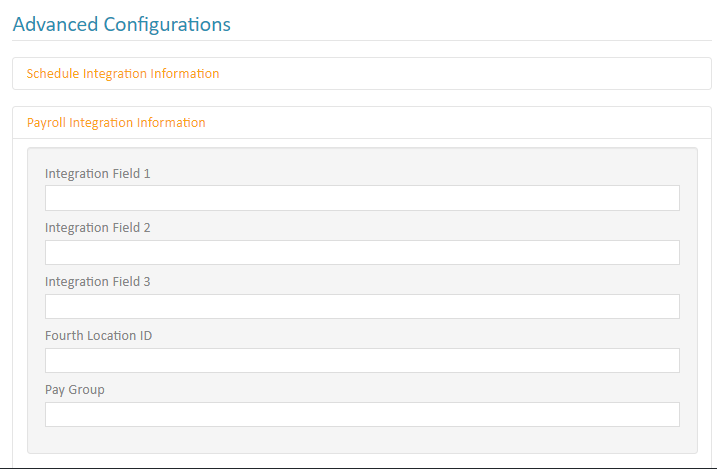This screenshot has width=717, height=469.
Task: Click empty right side of Schedule Integration header
Action: (500, 74)
